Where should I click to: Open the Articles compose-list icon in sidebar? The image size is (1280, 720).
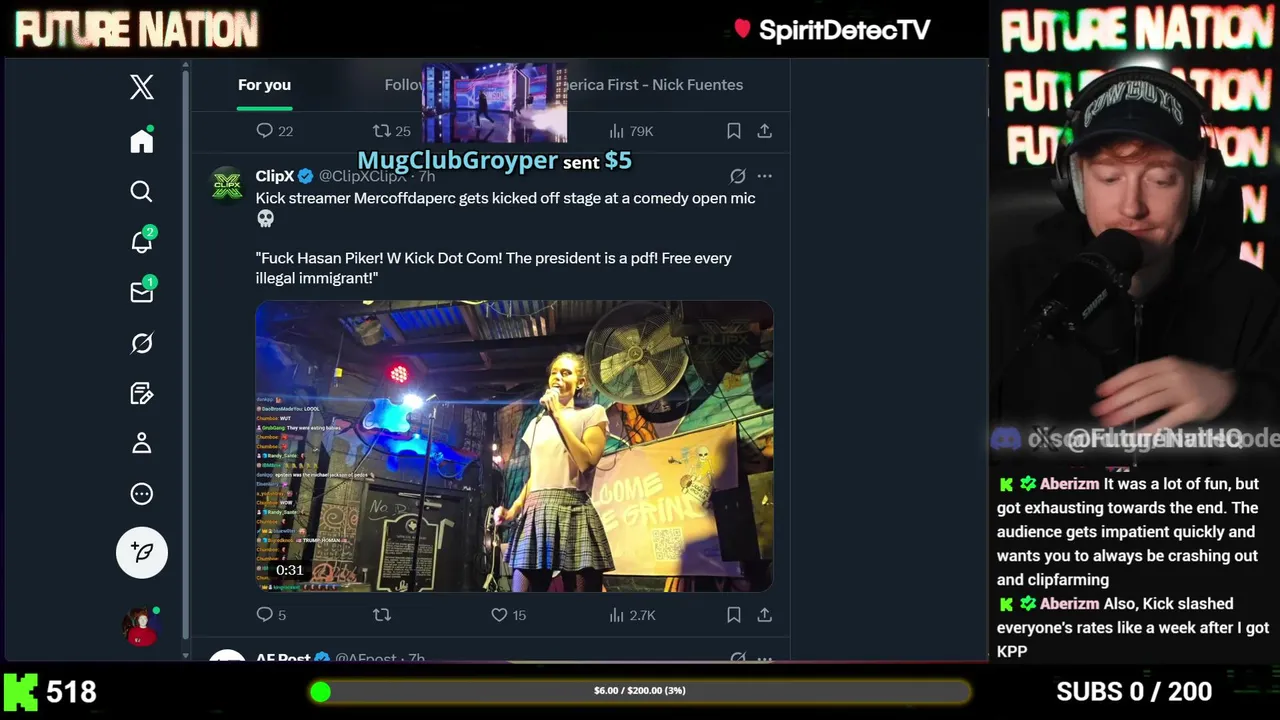142,393
